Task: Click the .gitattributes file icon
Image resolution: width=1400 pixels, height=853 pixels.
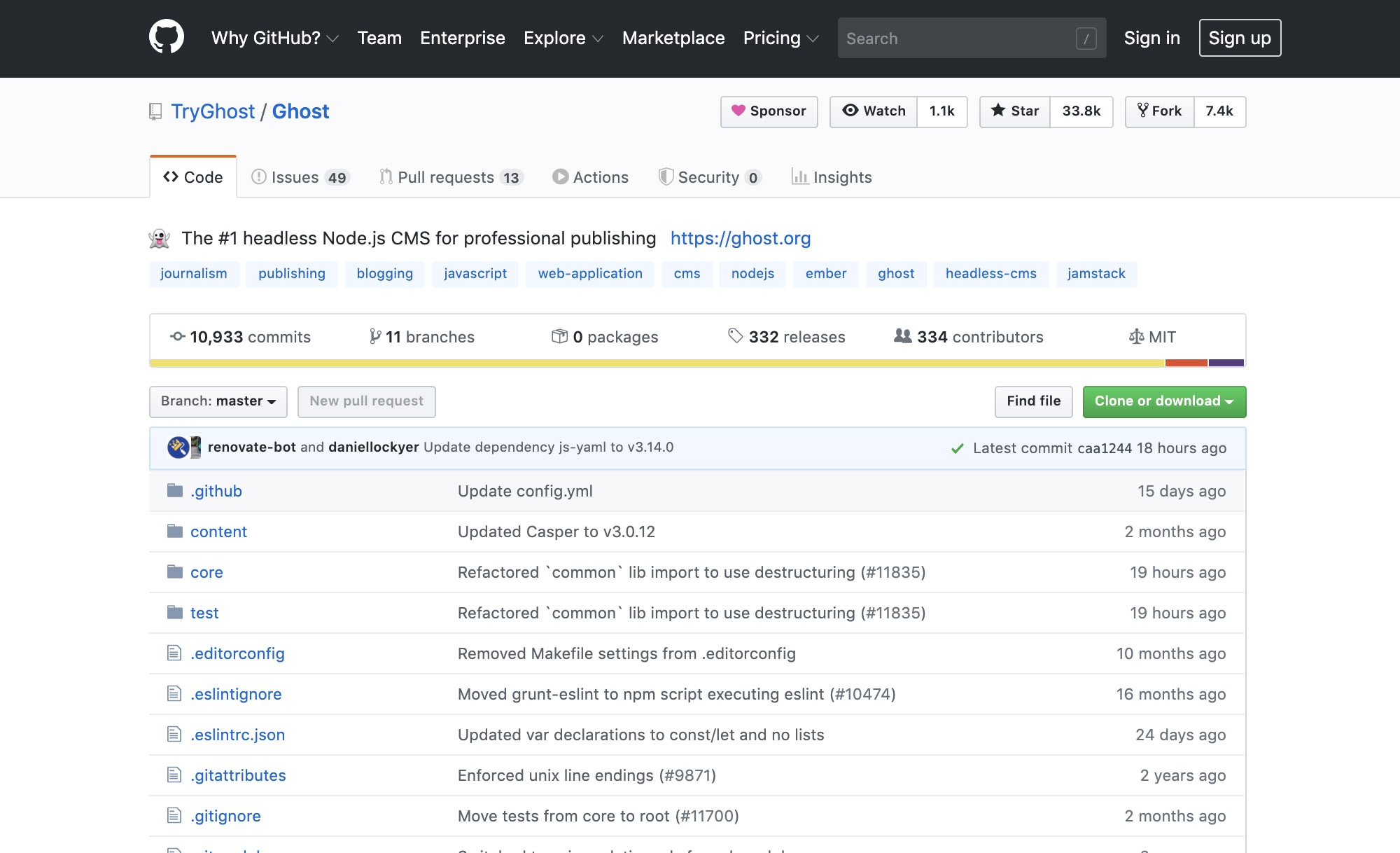Action: (x=174, y=775)
